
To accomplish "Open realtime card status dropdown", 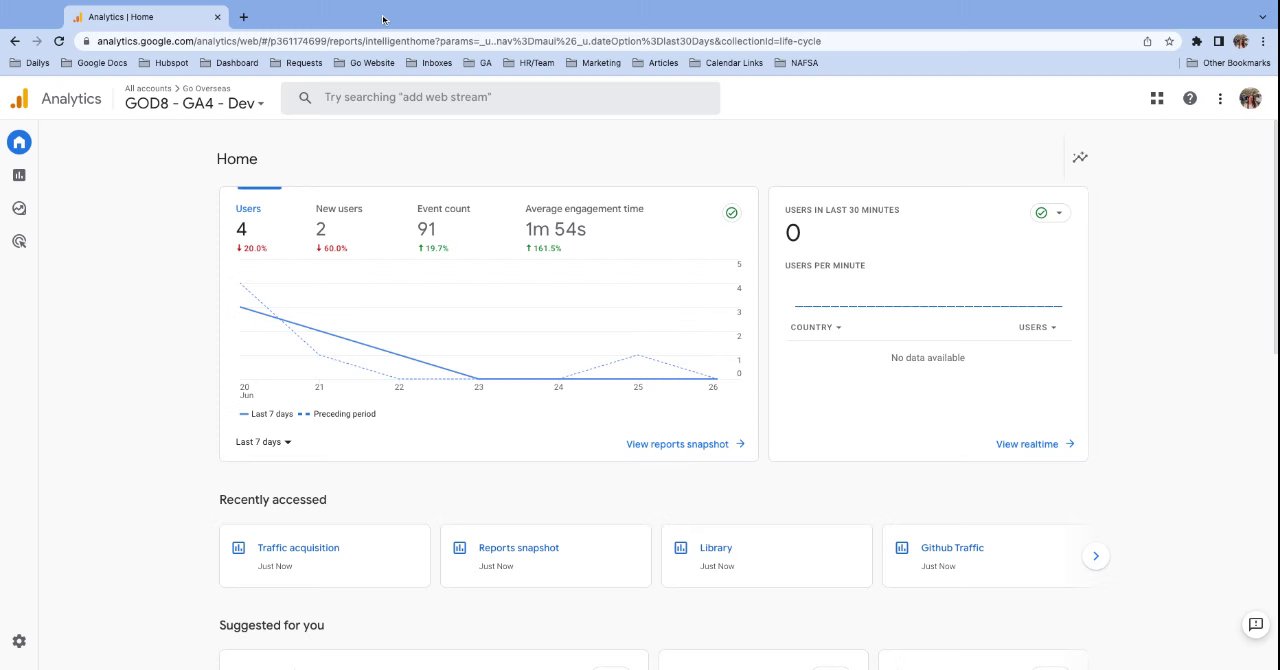I will pyautogui.click(x=1050, y=213).
